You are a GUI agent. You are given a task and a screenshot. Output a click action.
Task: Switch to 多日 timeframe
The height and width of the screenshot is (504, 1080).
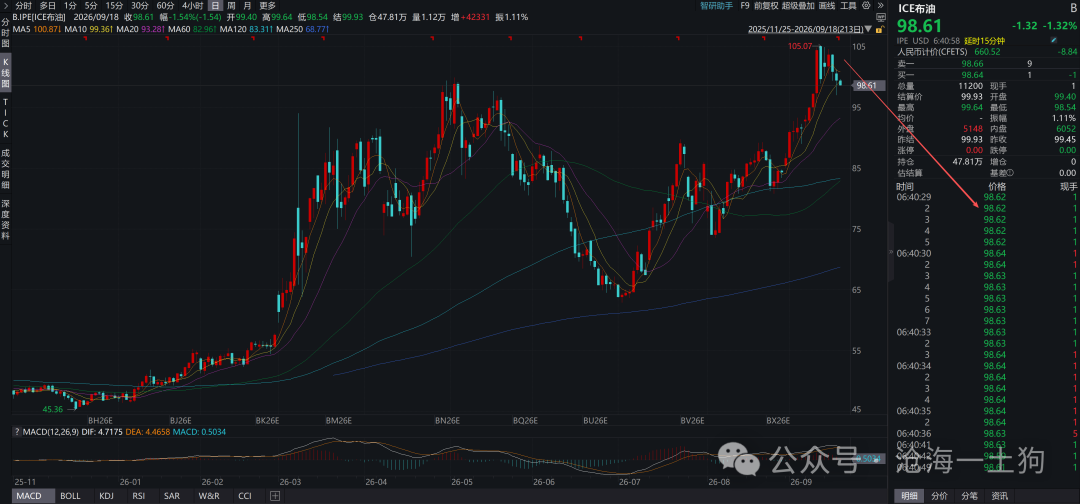(48, 6)
